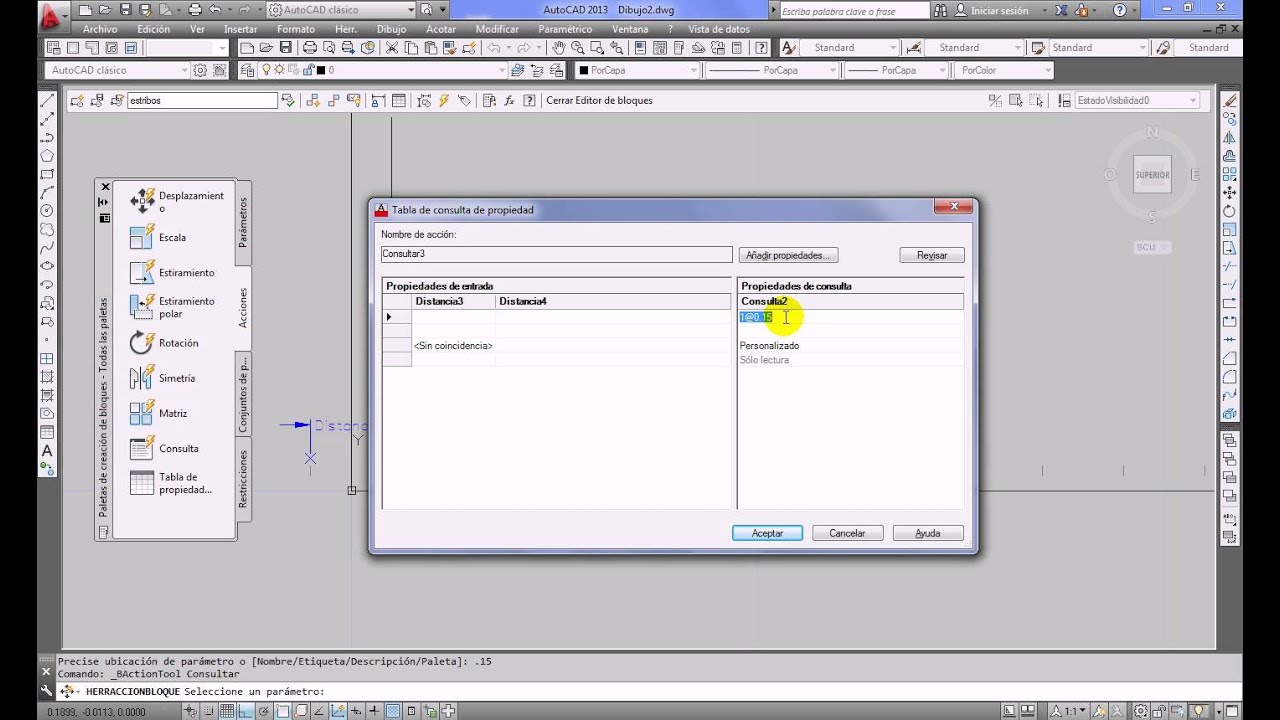Open the Edición menu
The image size is (1280, 720).
(154, 29)
